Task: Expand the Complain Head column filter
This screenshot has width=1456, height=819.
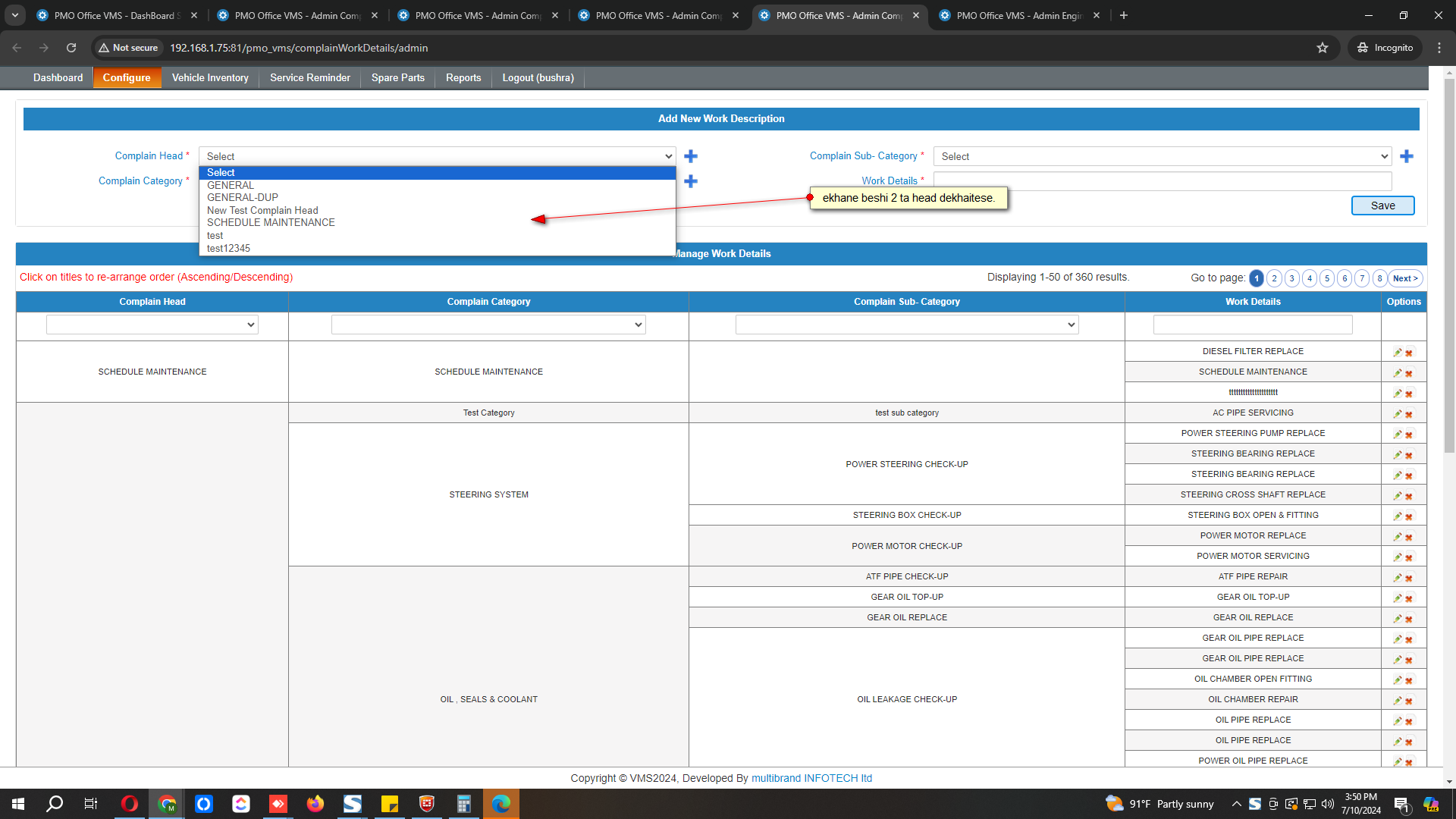Action: [x=152, y=325]
